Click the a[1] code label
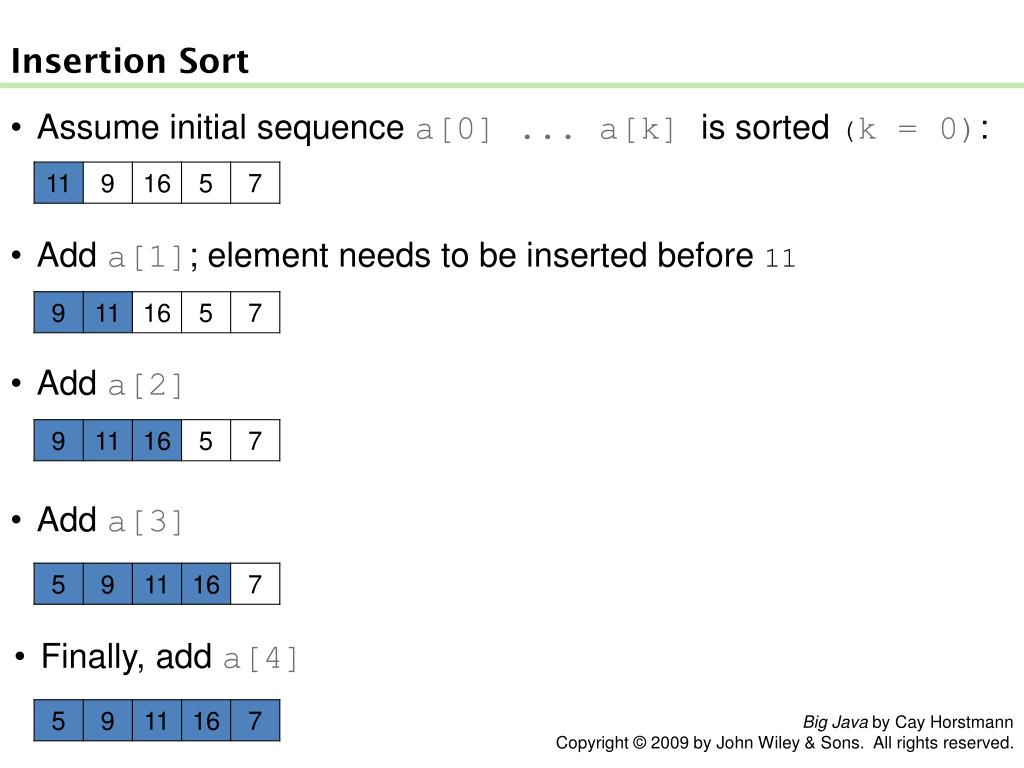 pyautogui.click(x=145, y=257)
